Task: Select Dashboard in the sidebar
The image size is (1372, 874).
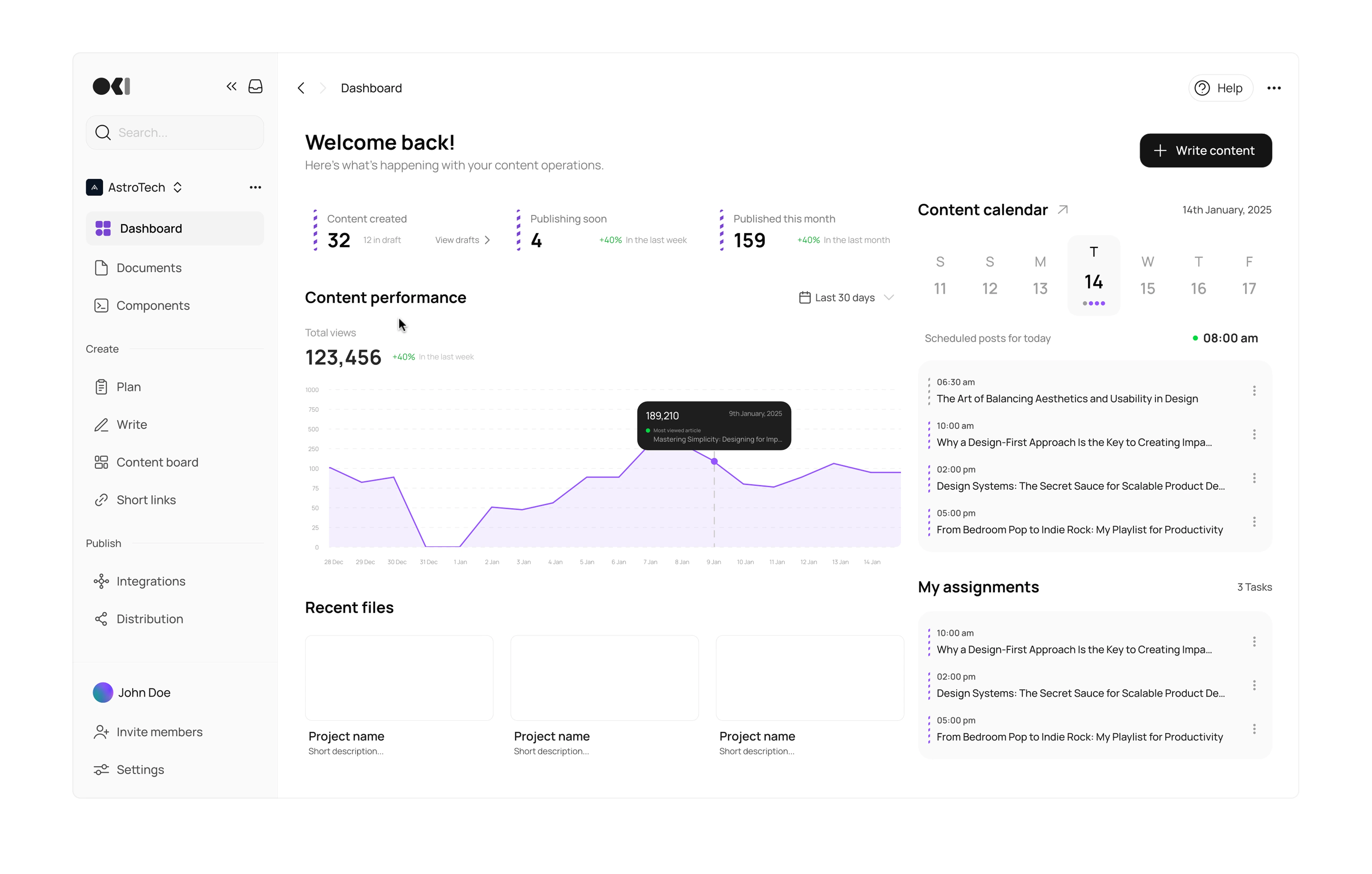Action: point(175,229)
